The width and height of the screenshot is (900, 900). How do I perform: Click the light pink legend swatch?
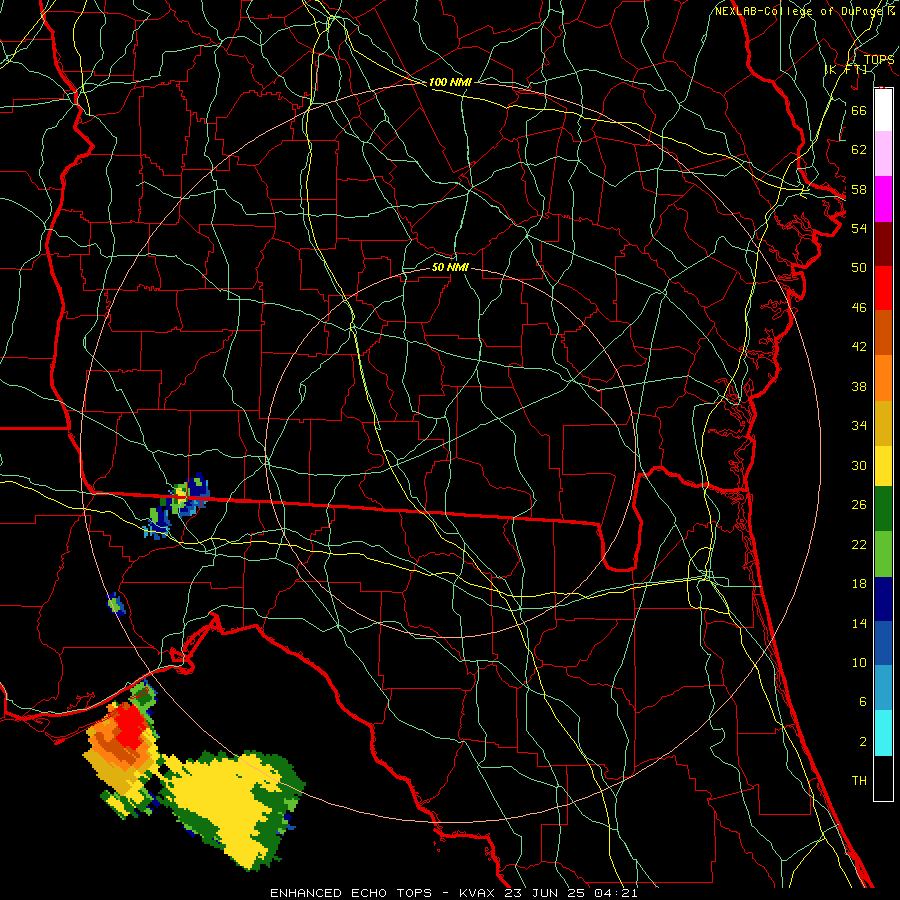coord(883,154)
